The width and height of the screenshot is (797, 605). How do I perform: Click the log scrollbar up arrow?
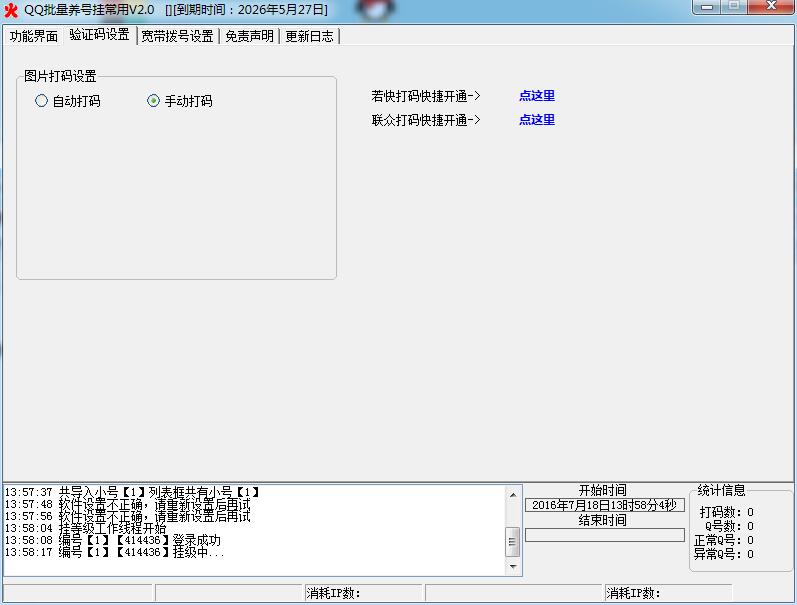[513, 495]
